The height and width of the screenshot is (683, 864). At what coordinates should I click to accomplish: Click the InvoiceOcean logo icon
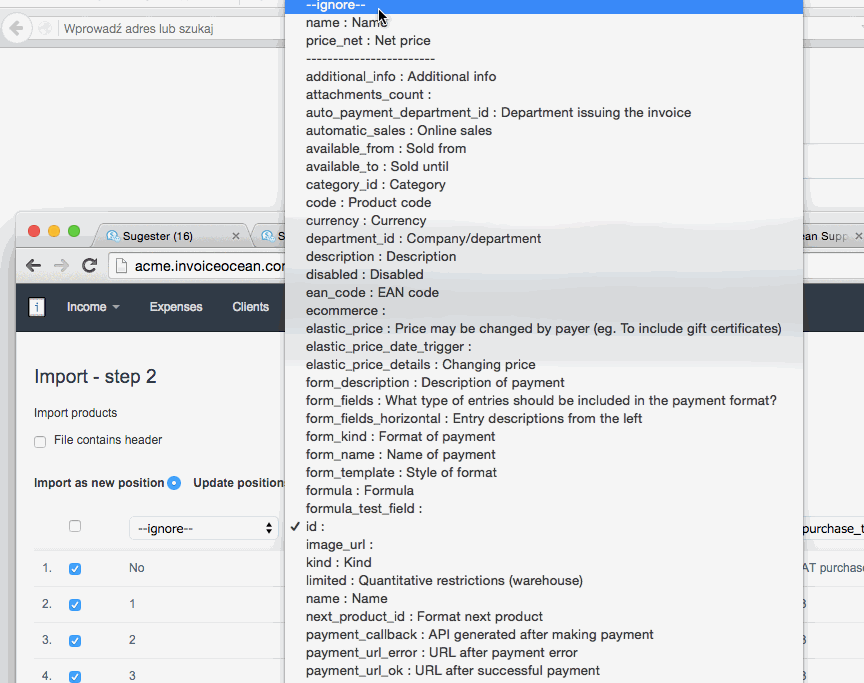click(x=36, y=307)
